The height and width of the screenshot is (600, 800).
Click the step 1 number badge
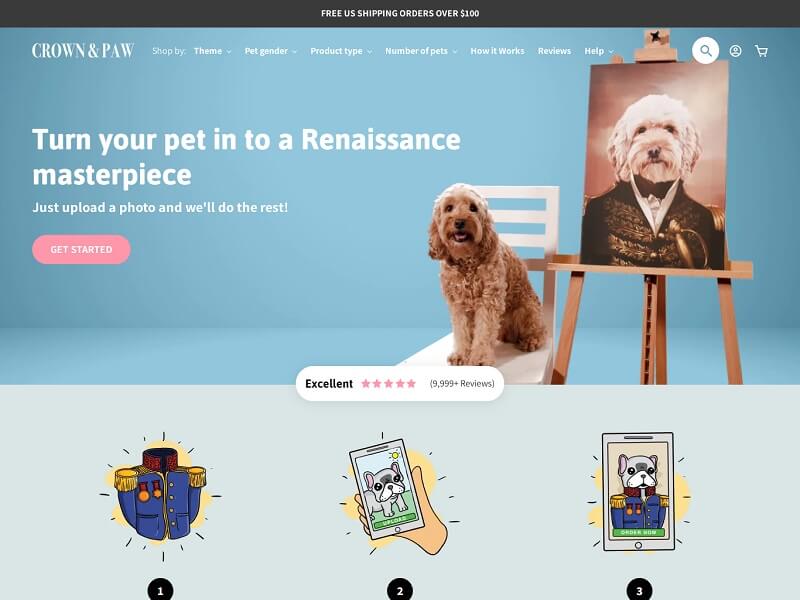pyautogui.click(x=160, y=590)
